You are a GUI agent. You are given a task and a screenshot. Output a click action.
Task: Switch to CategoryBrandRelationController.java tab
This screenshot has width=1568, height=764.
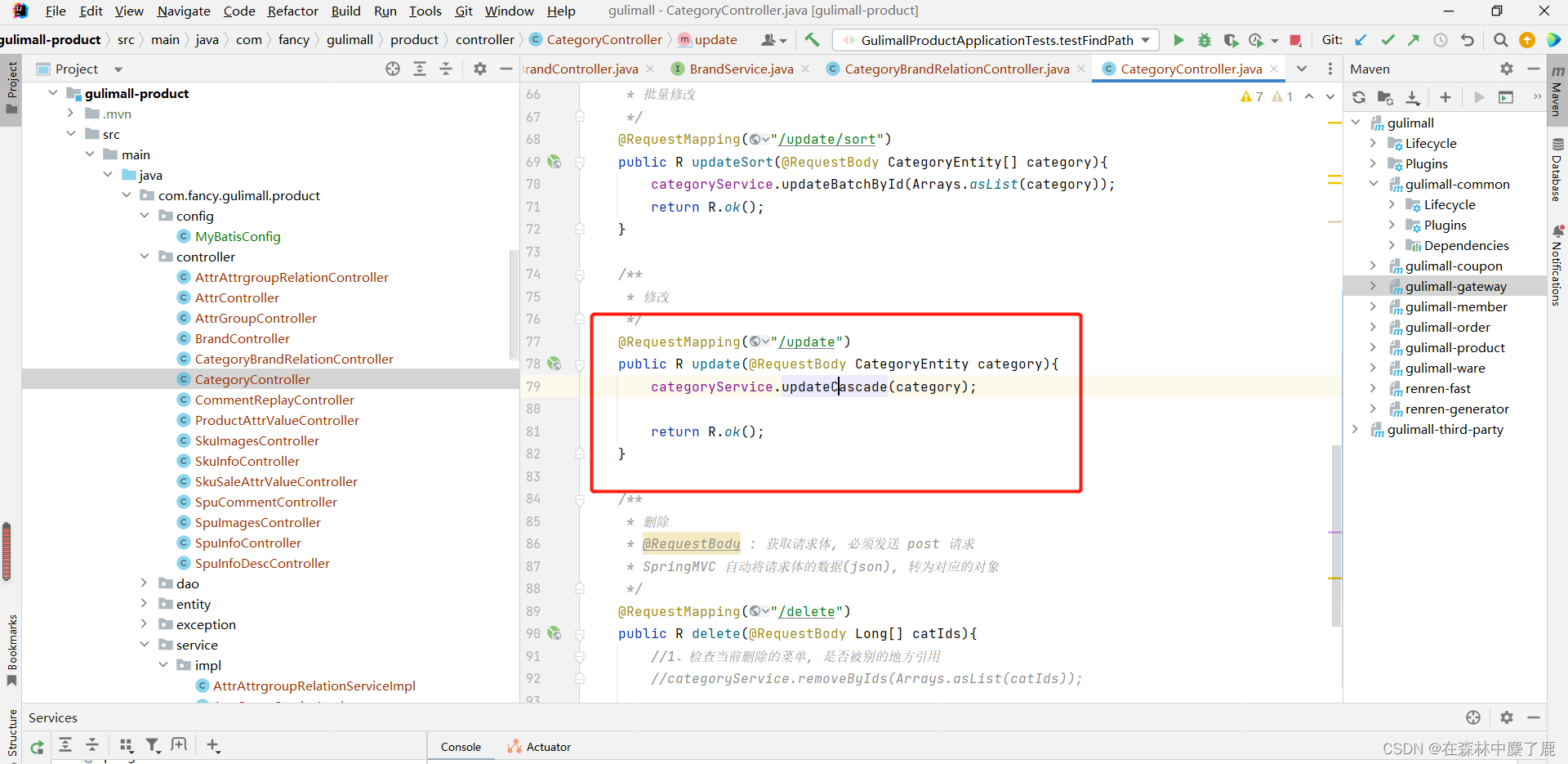click(x=956, y=69)
